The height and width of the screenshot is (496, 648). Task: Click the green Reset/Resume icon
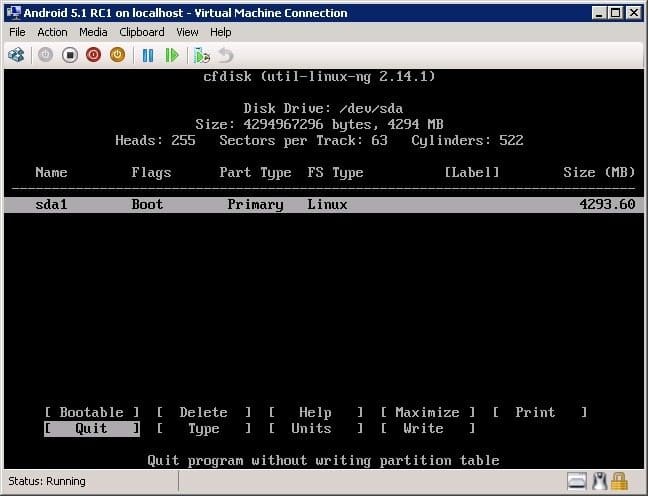(x=172, y=55)
